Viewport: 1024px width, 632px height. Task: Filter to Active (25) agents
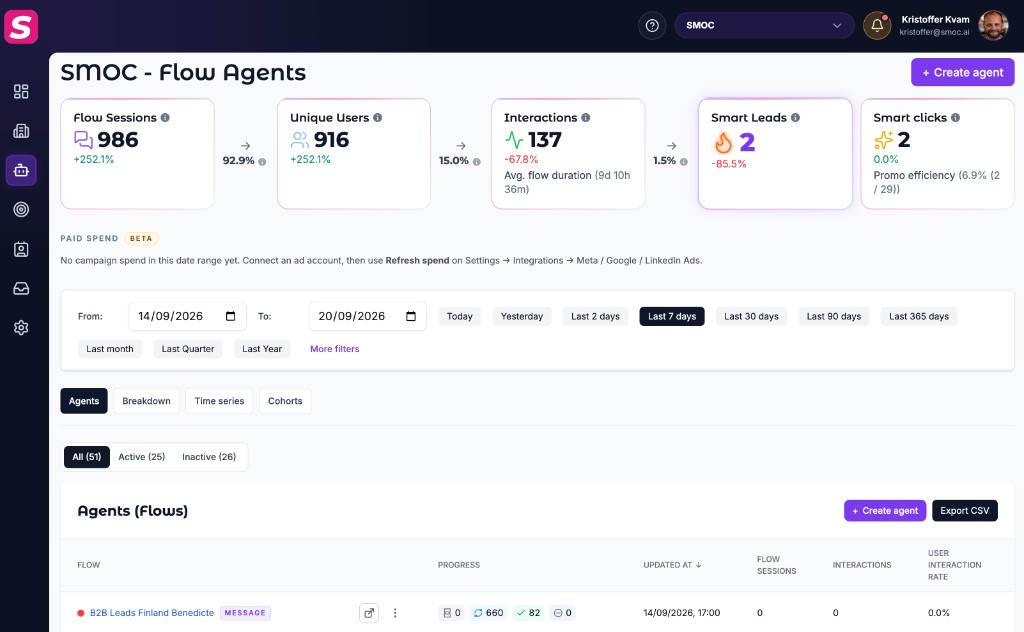coord(142,457)
